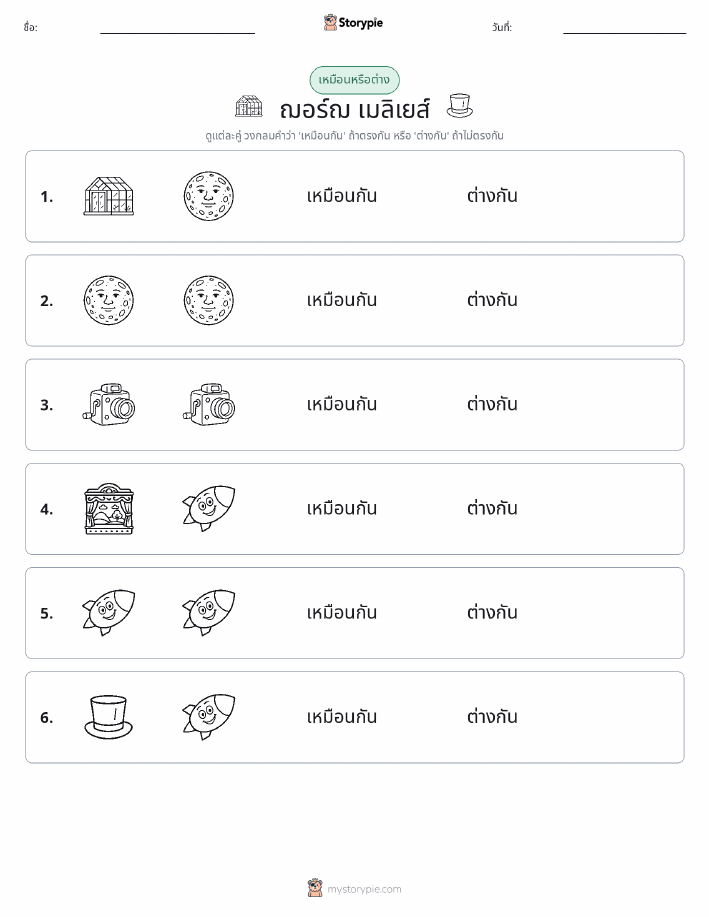Click the top hat icon in row 6

point(109,717)
